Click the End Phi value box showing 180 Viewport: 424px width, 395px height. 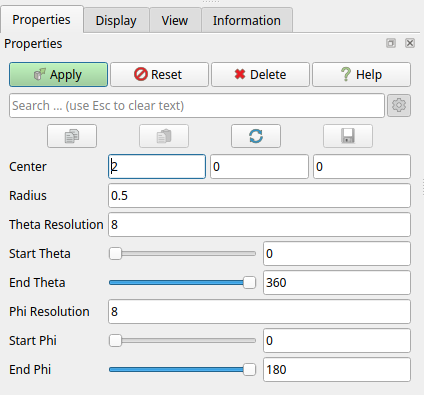337,370
